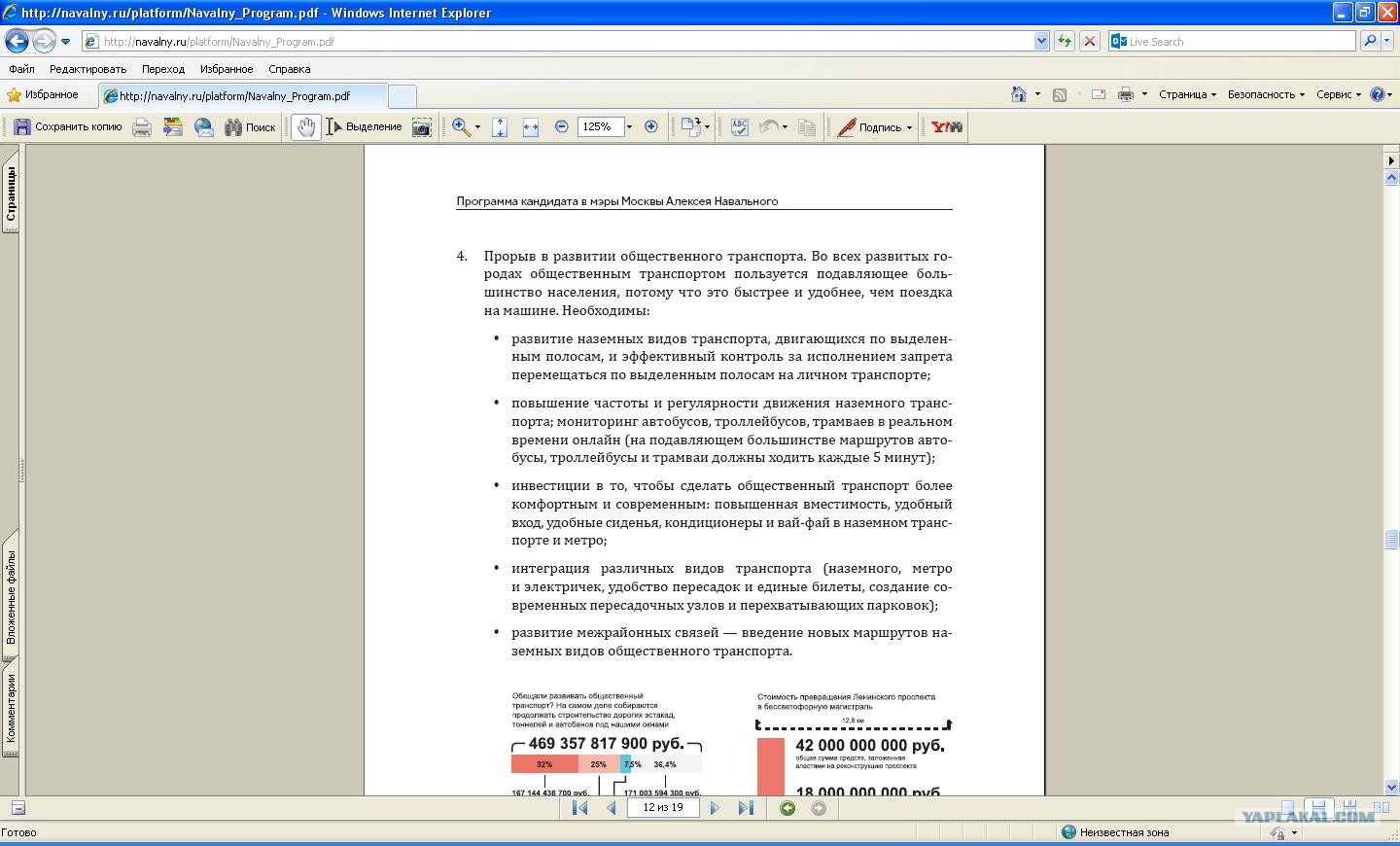Click Fit Page height icon
The height and width of the screenshot is (846, 1400).
tap(500, 126)
